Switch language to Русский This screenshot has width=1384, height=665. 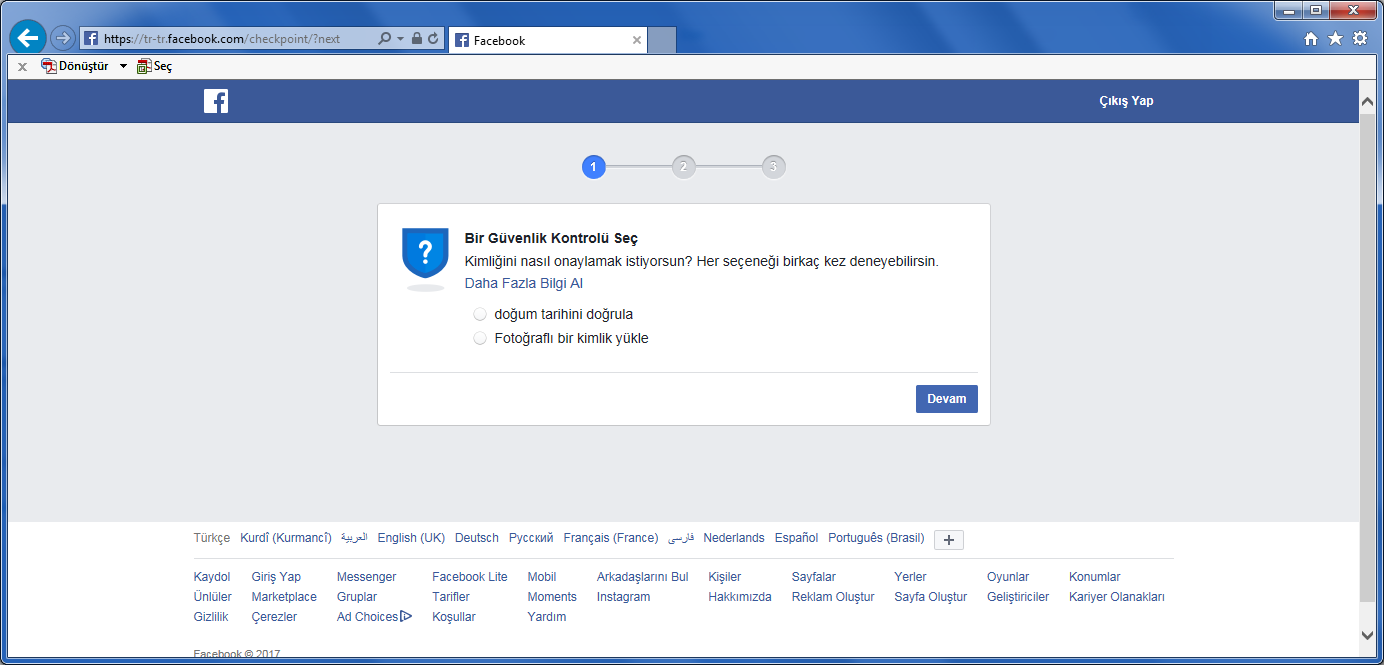coord(531,538)
